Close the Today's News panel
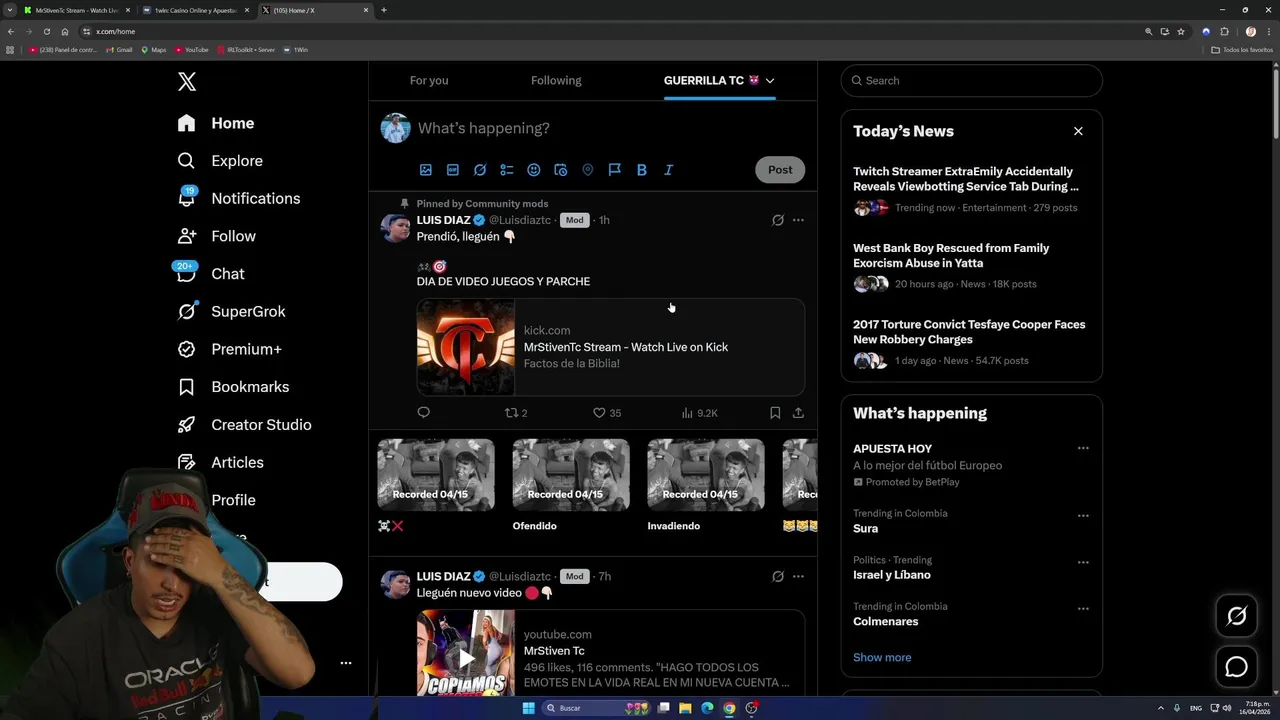1280x720 pixels. pyautogui.click(x=1078, y=131)
